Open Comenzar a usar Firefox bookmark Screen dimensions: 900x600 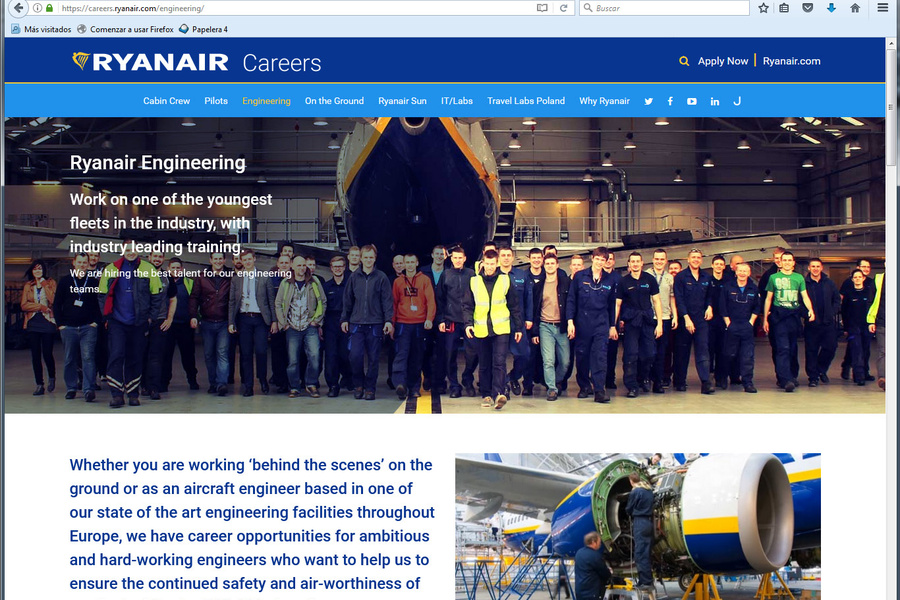(125, 29)
